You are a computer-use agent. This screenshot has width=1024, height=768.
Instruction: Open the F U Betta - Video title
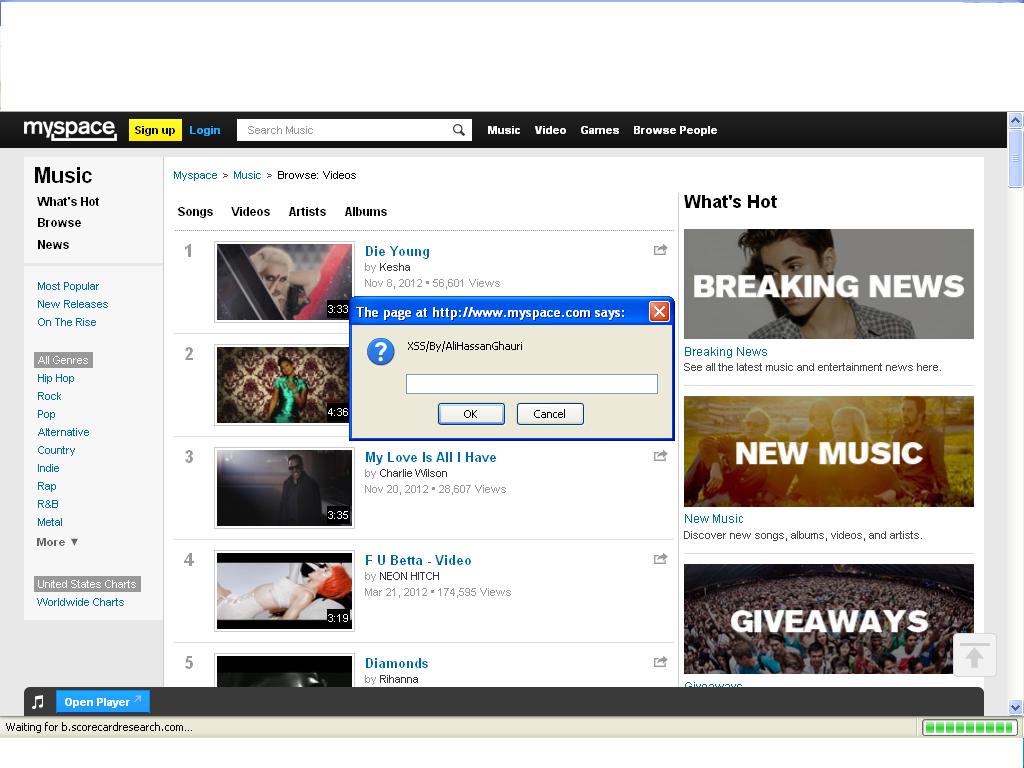[x=418, y=560]
